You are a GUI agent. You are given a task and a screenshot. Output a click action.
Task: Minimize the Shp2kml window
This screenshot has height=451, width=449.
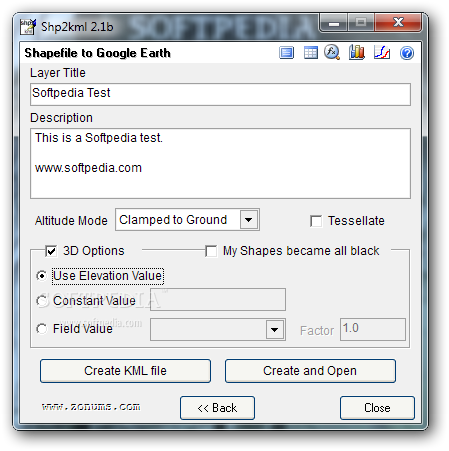pyautogui.click(x=334, y=23)
